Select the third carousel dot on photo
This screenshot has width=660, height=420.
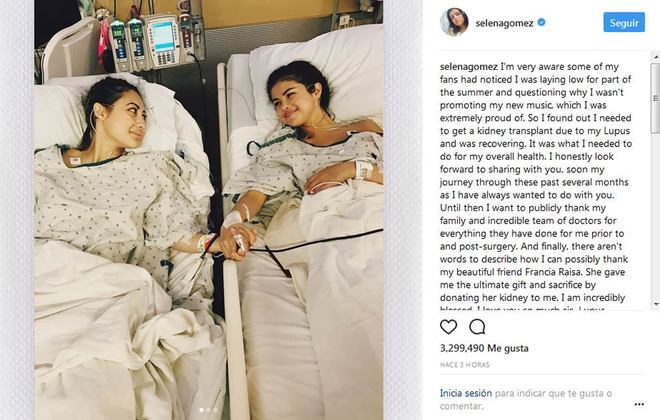coord(216,409)
